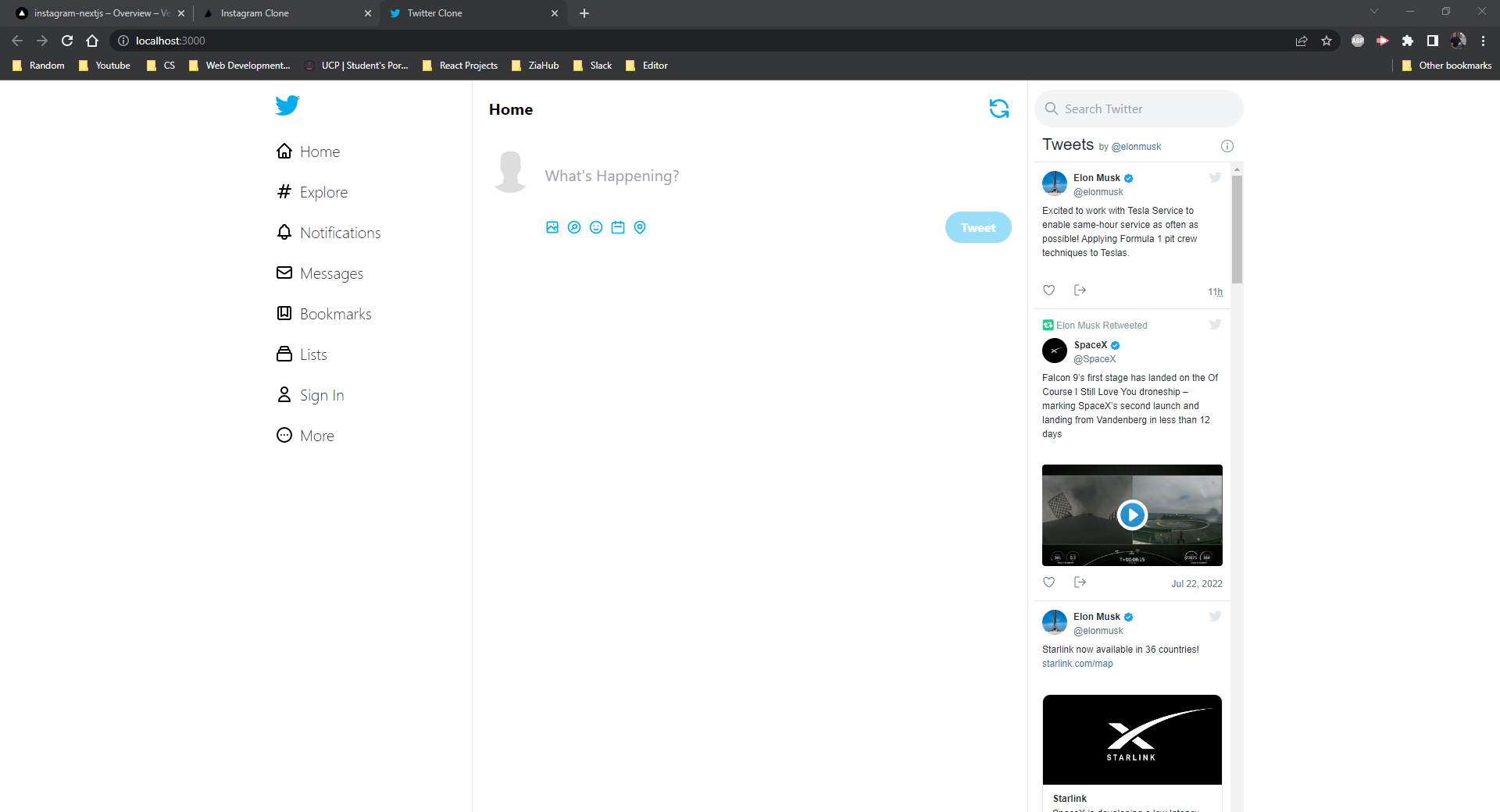This screenshot has height=812, width=1500.
Task: Click the browser reload button
Action: click(67, 41)
